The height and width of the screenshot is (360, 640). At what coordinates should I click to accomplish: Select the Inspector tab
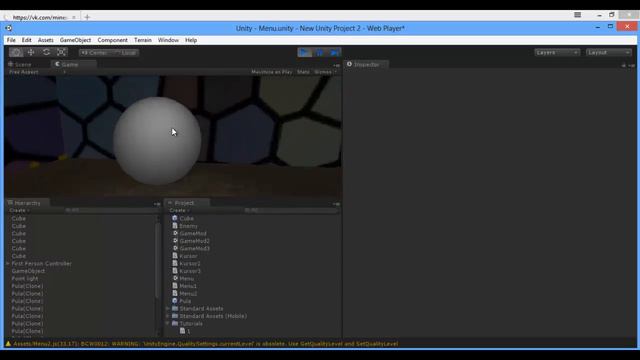pyautogui.click(x=366, y=64)
